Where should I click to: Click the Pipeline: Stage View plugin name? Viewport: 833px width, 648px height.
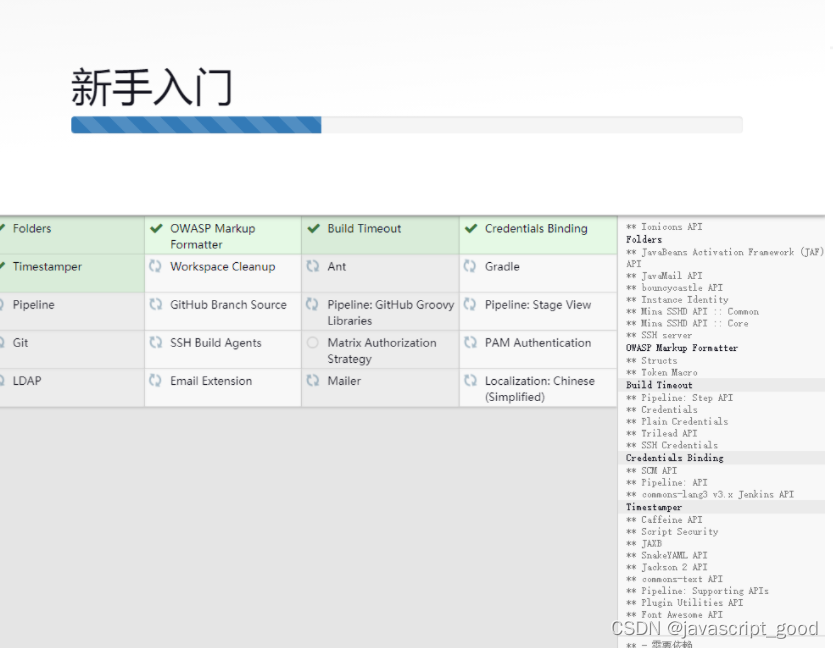(x=538, y=305)
